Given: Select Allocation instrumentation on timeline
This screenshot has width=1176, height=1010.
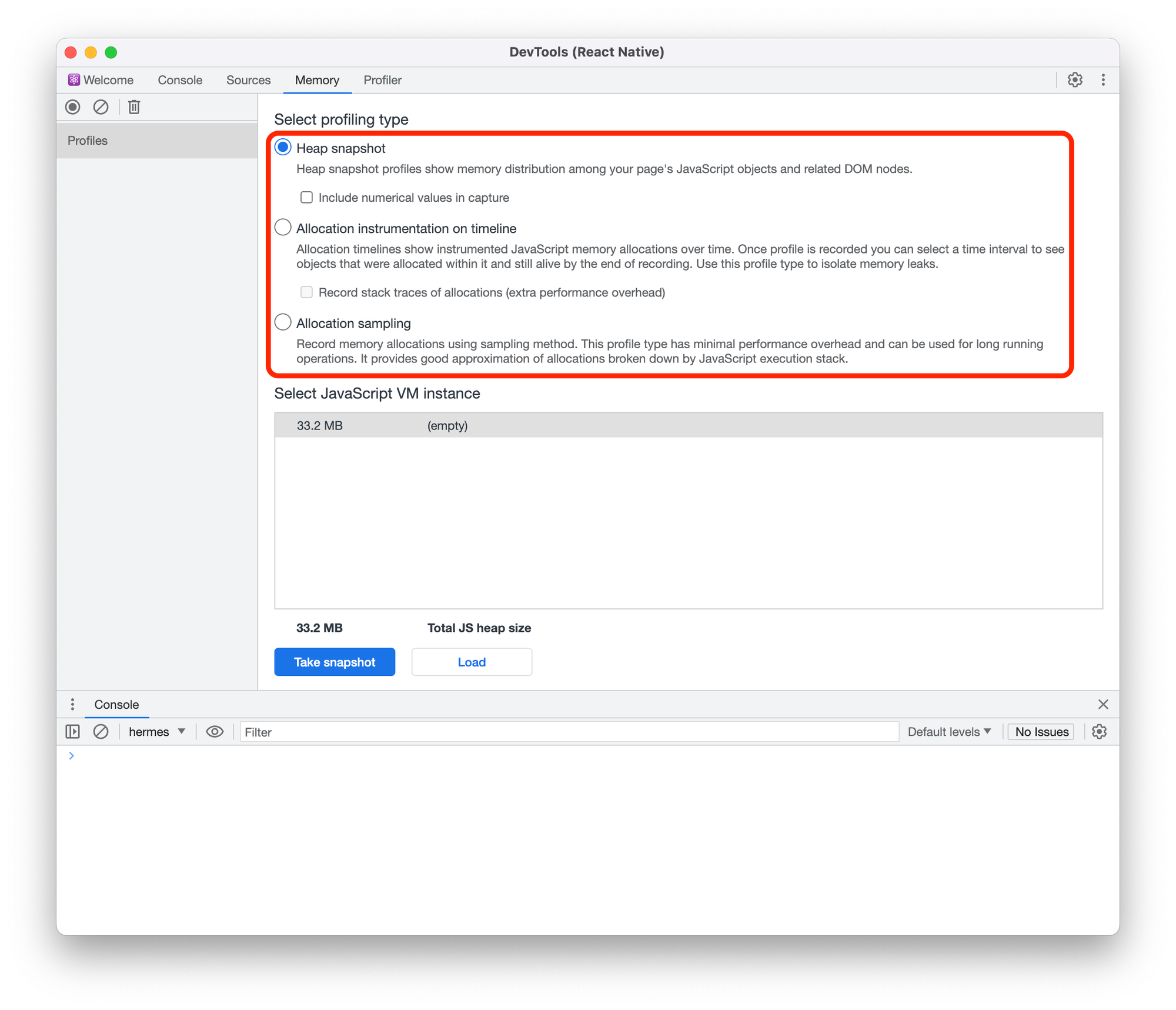Looking at the screenshot, I should [x=283, y=228].
